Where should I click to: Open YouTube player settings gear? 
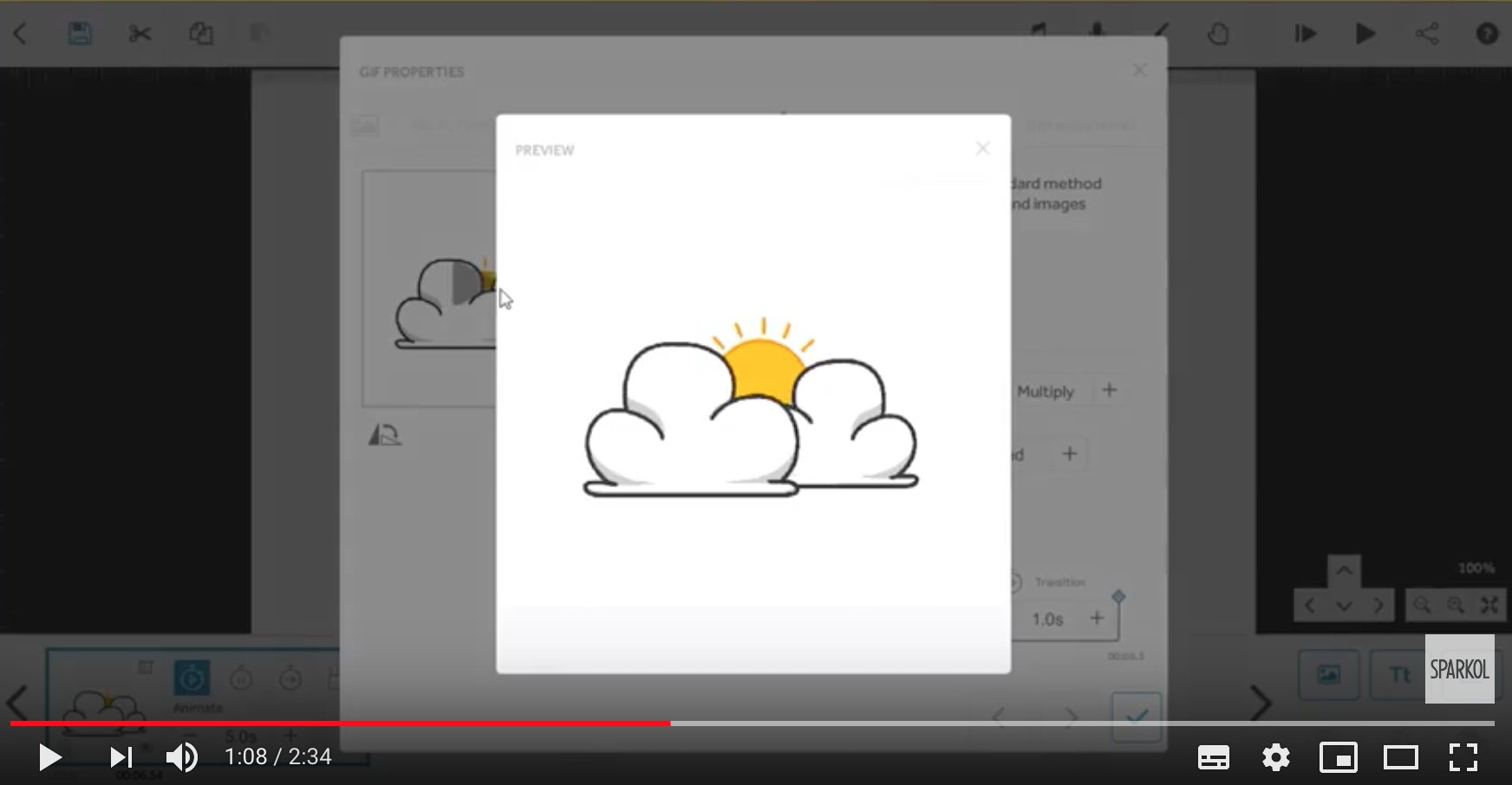point(1276,757)
